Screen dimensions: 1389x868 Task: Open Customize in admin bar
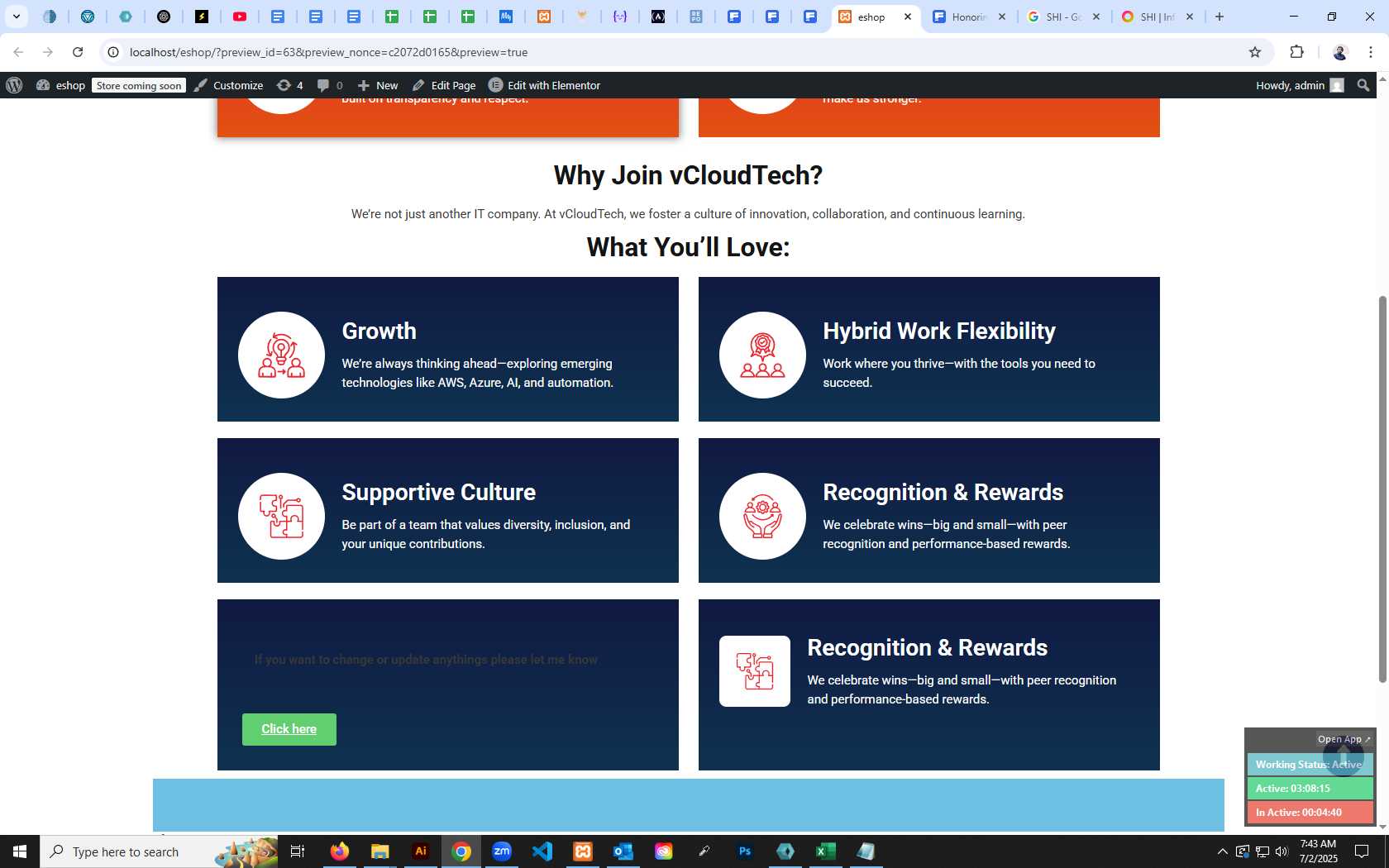click(228, 85)
